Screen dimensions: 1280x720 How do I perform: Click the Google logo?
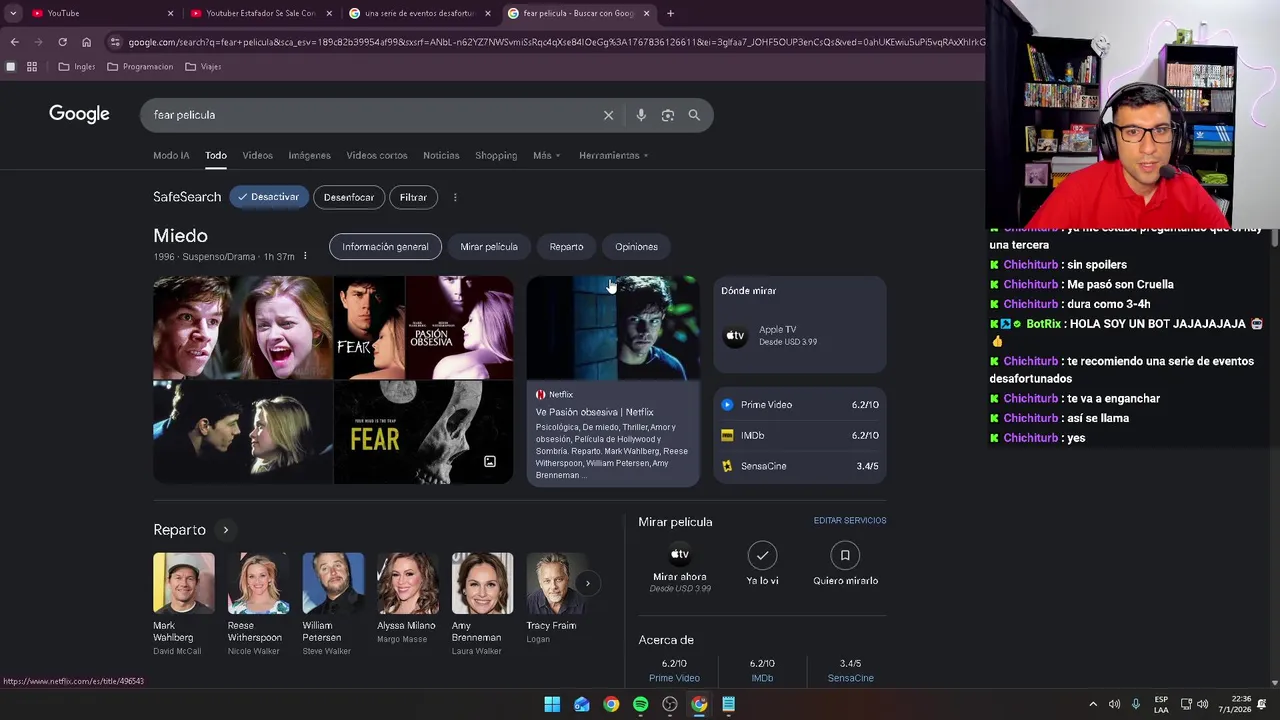tap(79, 114)
